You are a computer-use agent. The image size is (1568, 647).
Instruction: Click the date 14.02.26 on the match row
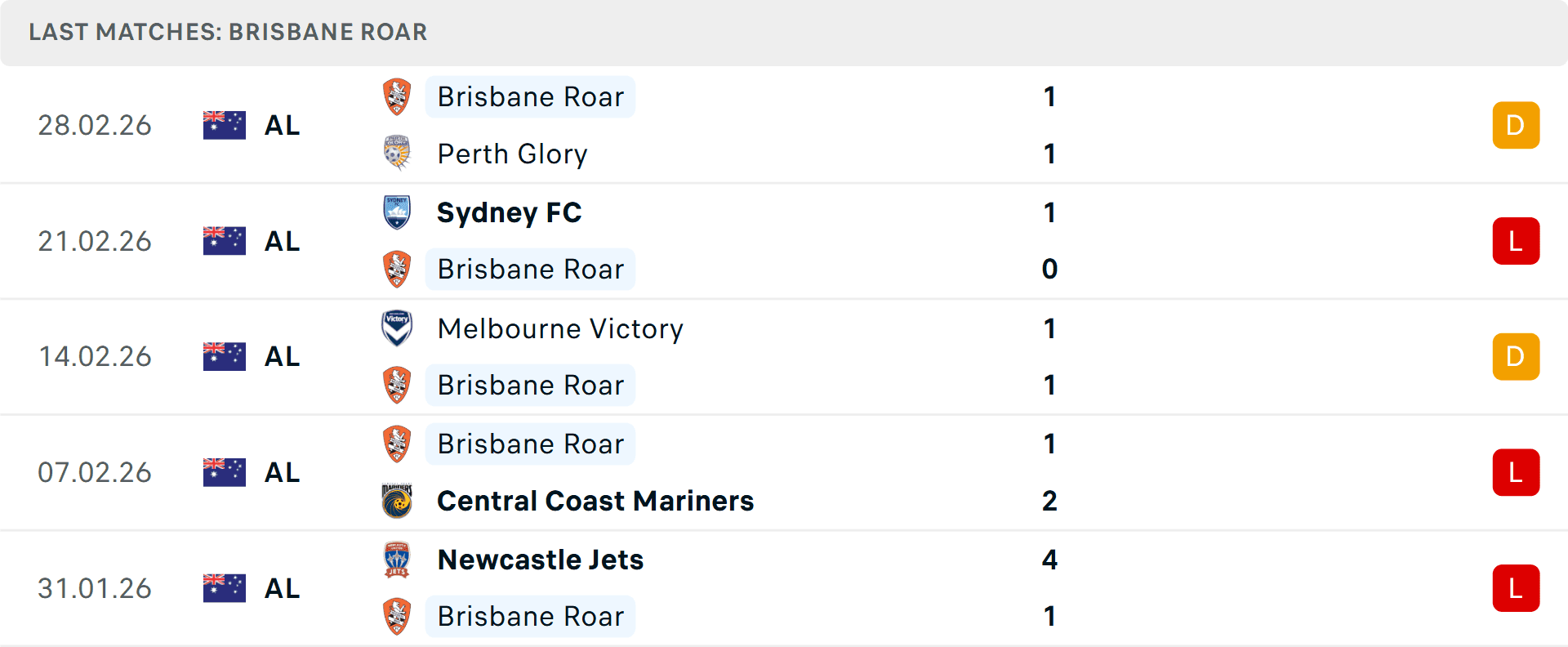(95, 356)
